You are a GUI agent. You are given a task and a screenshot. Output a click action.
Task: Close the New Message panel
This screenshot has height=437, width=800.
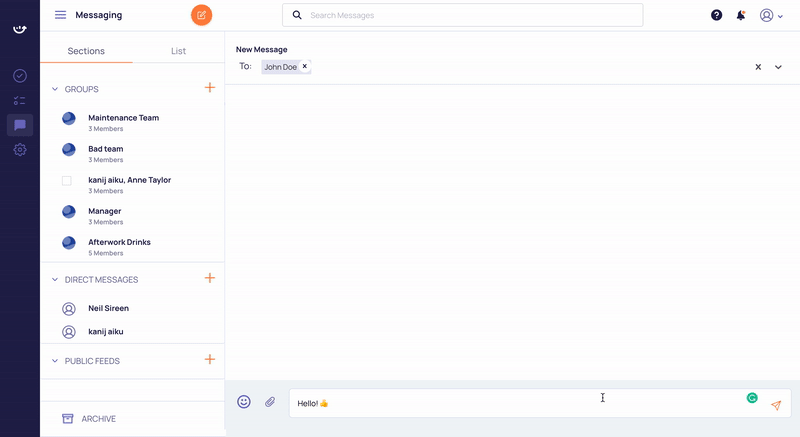758,67
